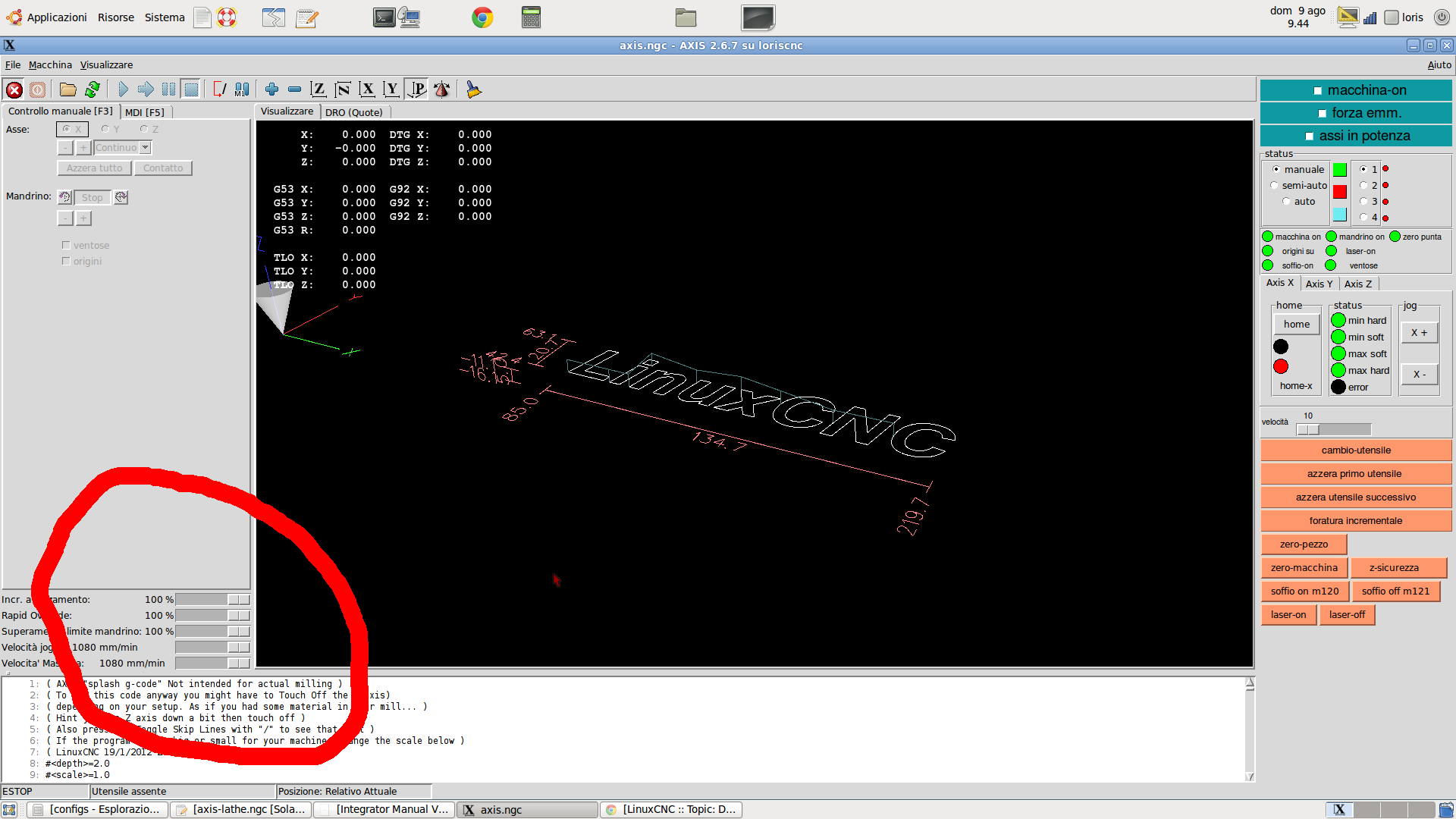Select the X view icon

coord(367,90)
